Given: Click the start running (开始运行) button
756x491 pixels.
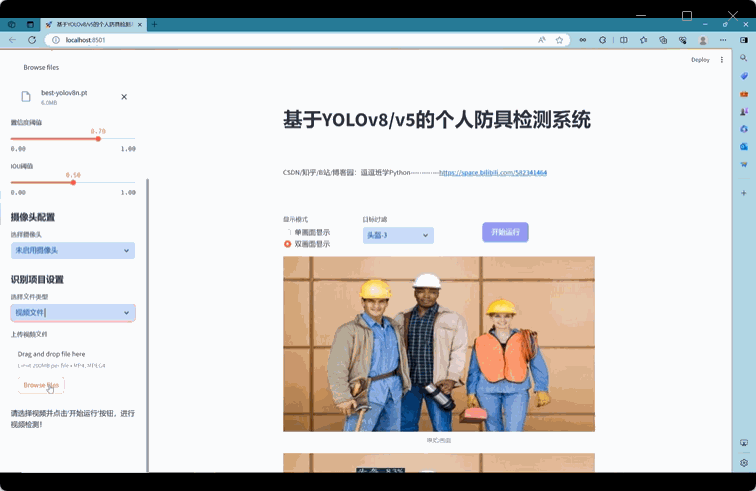Looking at the screenshot, I should [x=505, y=232].
